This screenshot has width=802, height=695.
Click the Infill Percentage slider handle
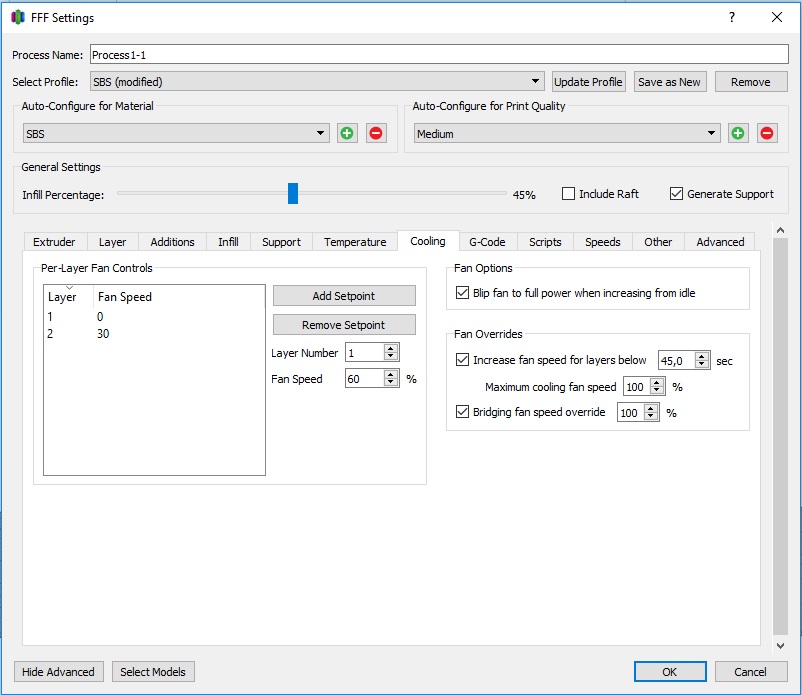click(293, 194)
